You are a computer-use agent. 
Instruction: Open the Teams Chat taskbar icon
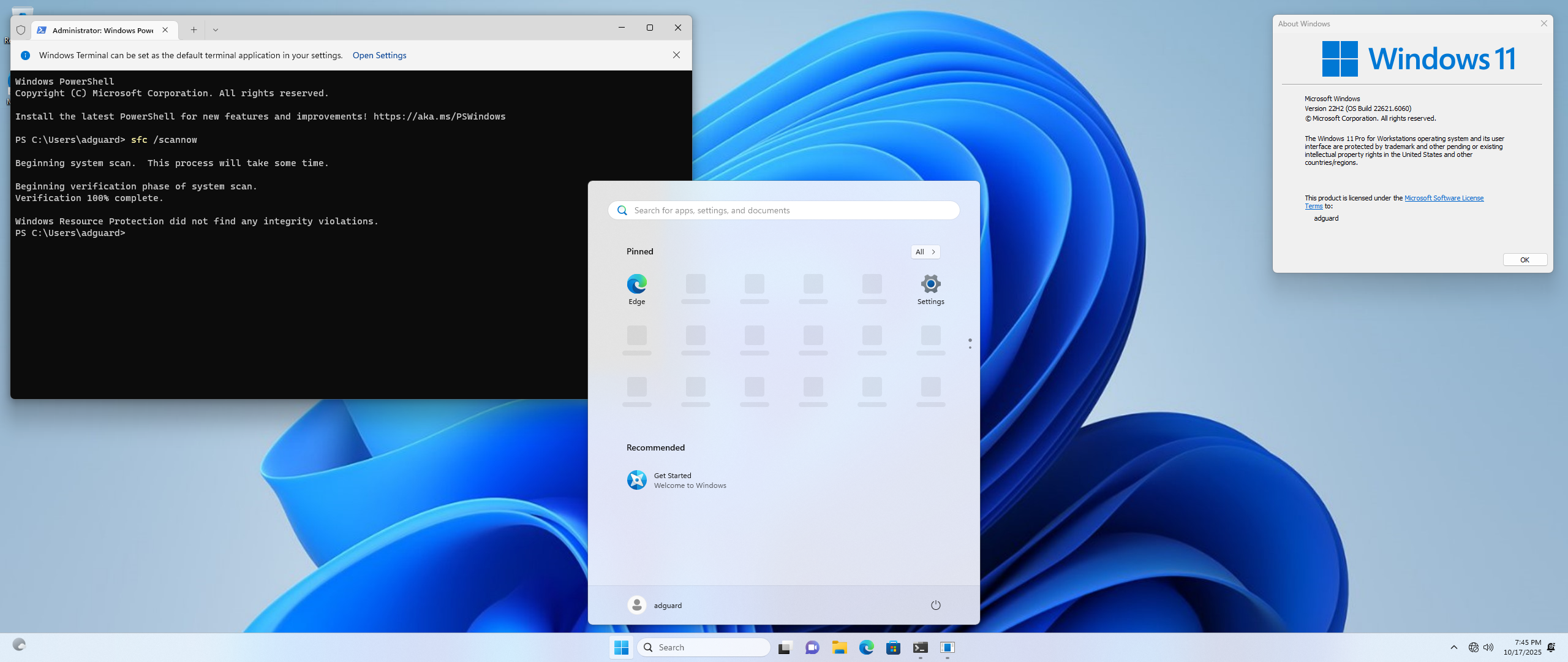(812, 647)
